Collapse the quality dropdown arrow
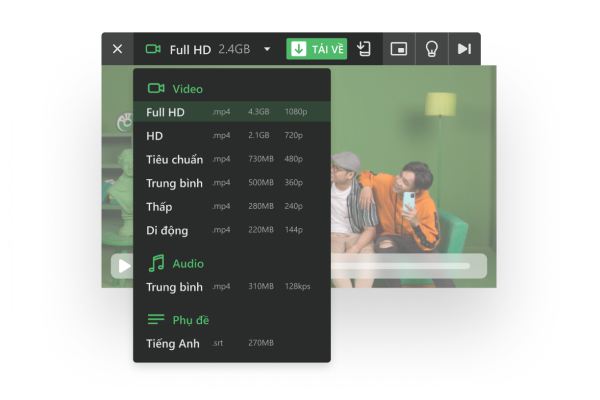Image resolution: width=600 pixels, height=400 pixels. (x=267, y=49)
